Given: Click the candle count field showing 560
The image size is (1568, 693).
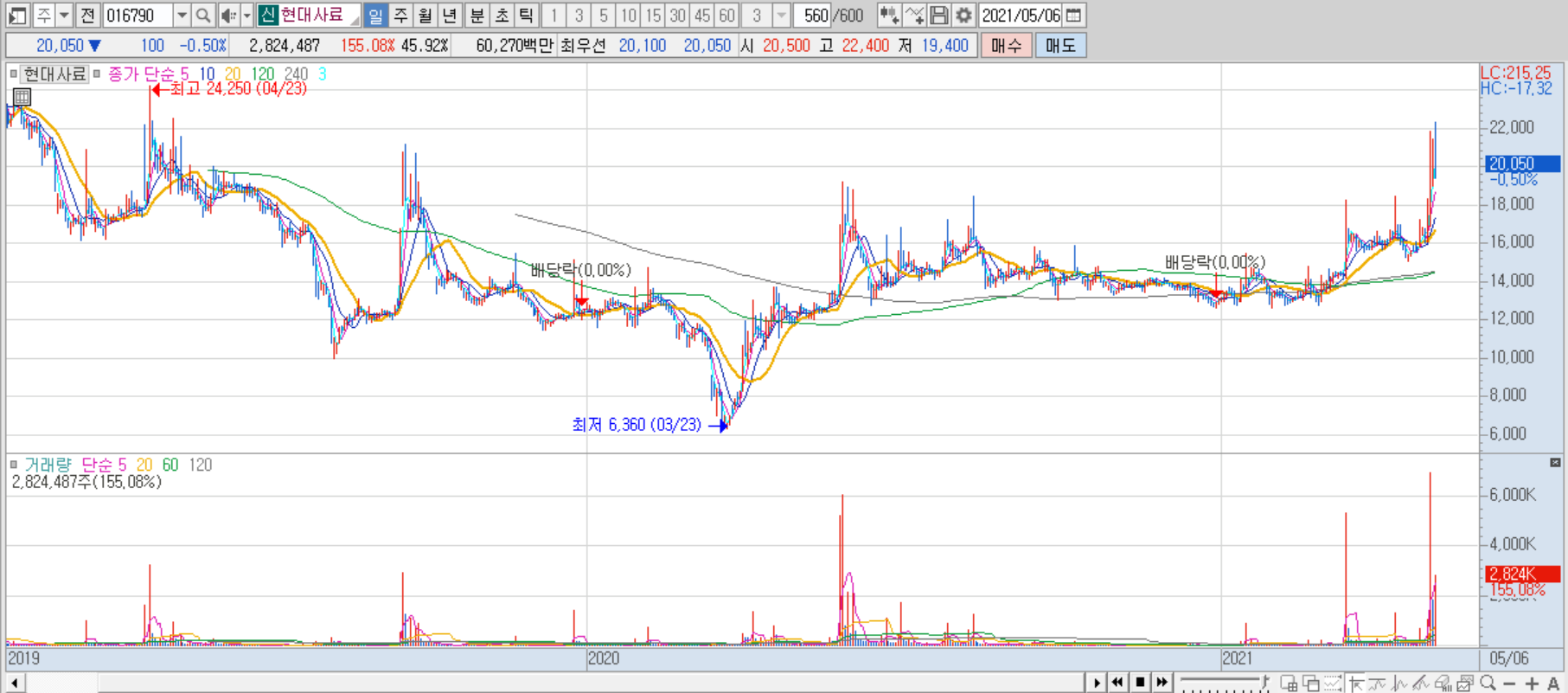Looking at the screenshot, I should [813, 16].
